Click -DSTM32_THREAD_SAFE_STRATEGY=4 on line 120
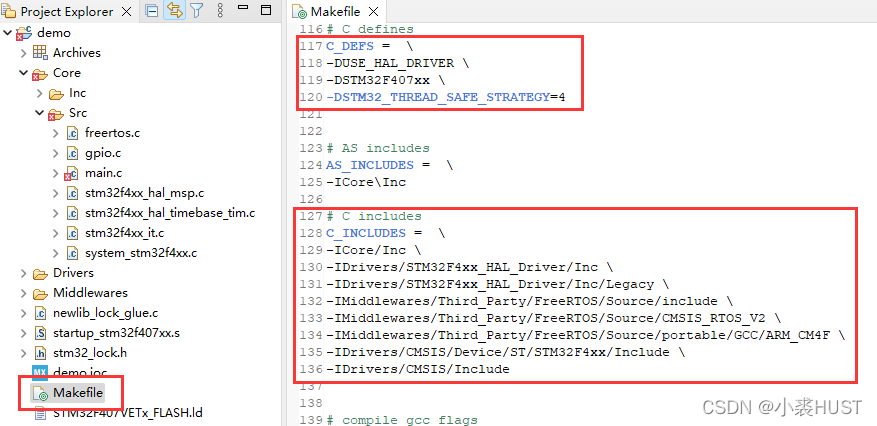The image size is (877, 426). coord(446,97)
